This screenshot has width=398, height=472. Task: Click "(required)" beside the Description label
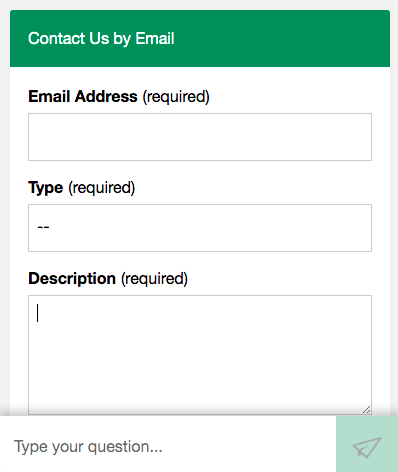154,279
